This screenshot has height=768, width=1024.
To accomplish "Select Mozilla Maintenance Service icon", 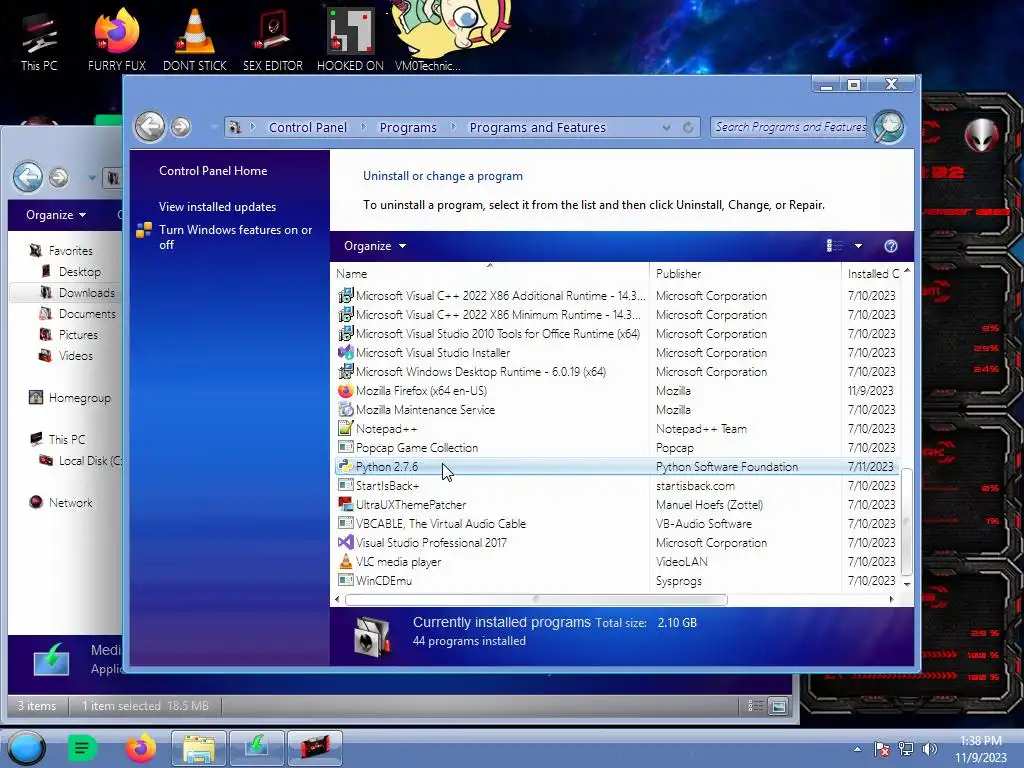I will point(345,409).
